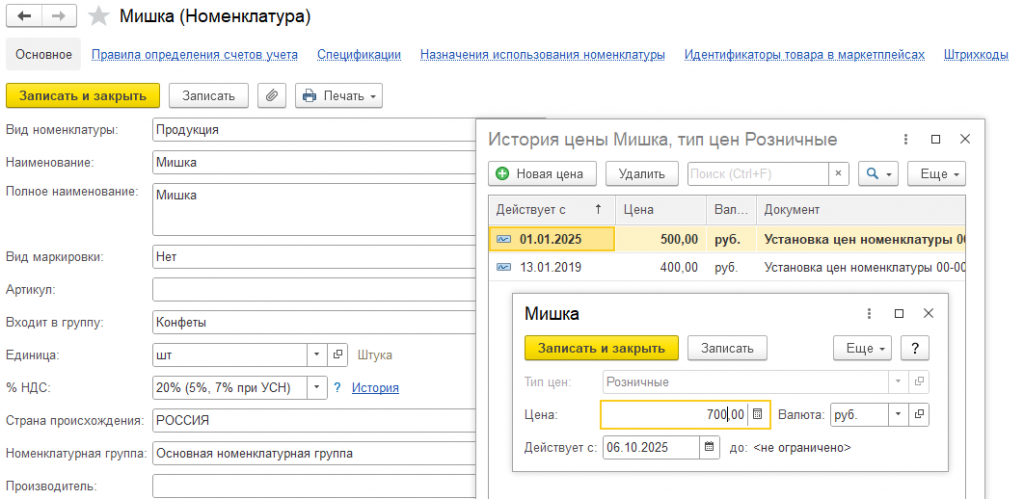This screenshot has height=499, width=1024.
Task: Select the 13.01.2019 price row
Action: [x=726, y=267]
